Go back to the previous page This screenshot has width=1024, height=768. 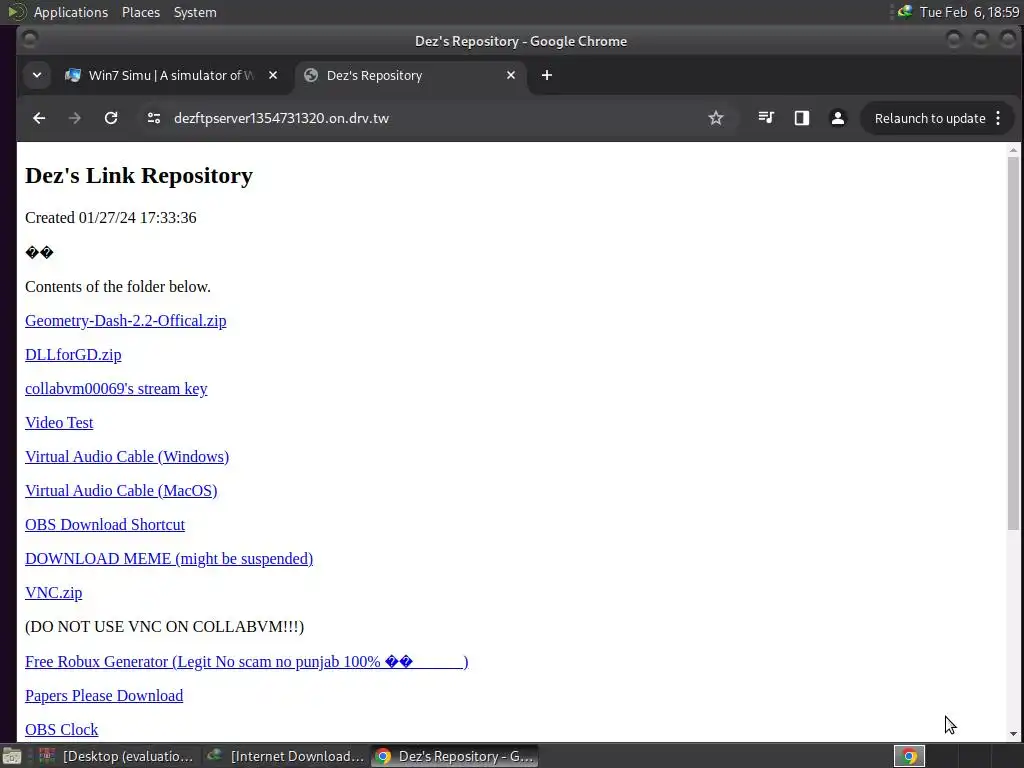pyautogui.click(x=39, y=118)
